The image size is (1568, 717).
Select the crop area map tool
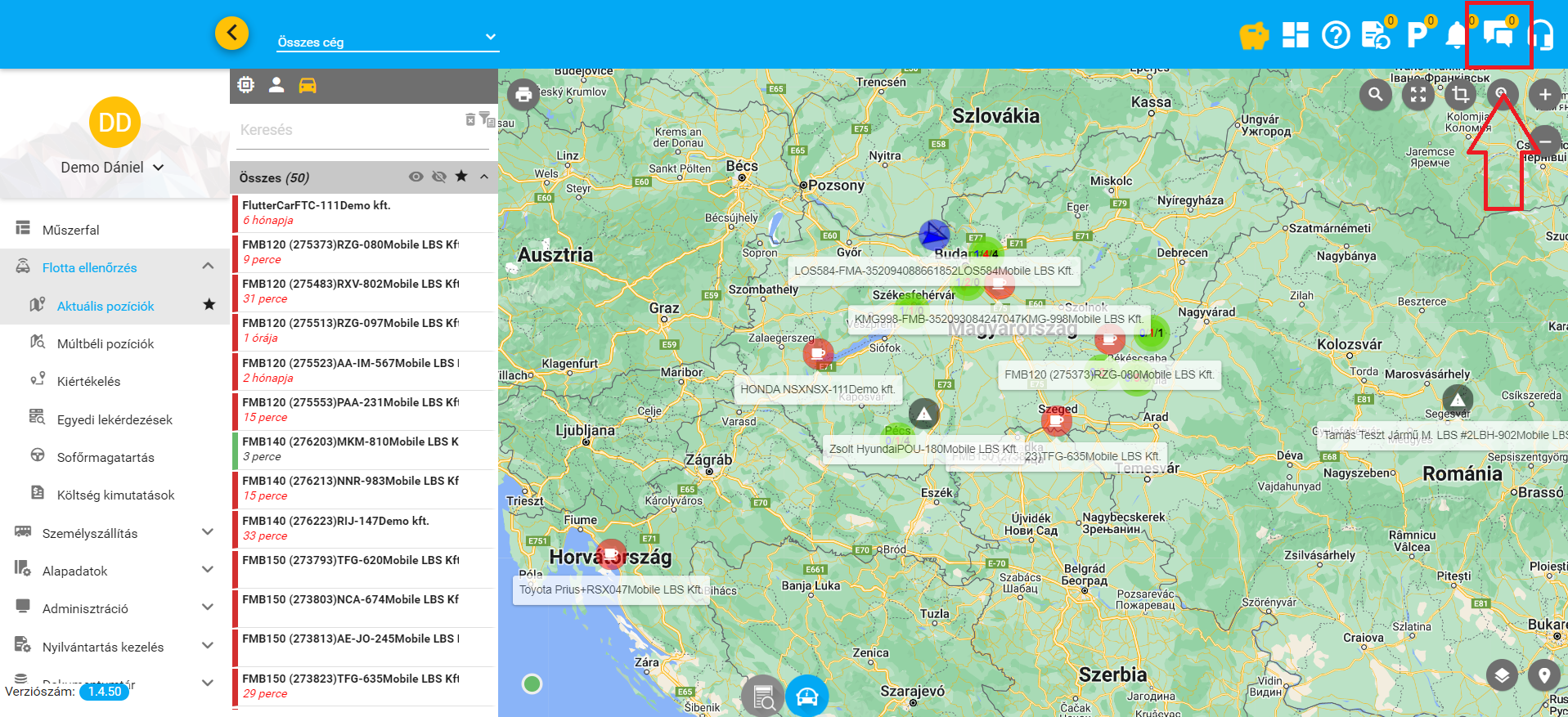(x=1460, y=95)
